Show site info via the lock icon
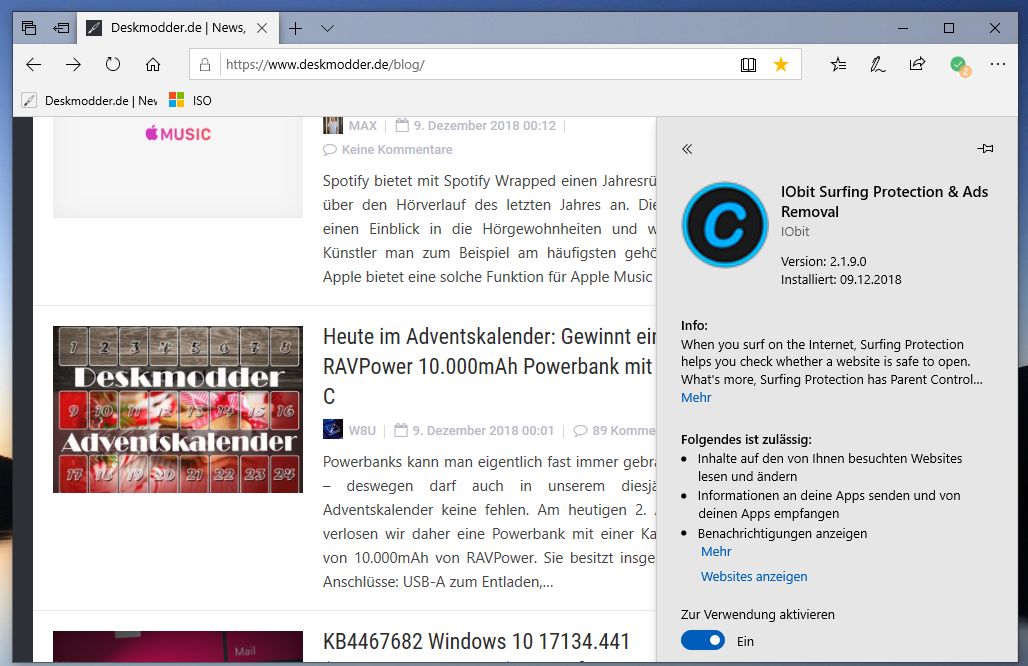 tap(205, 64)
